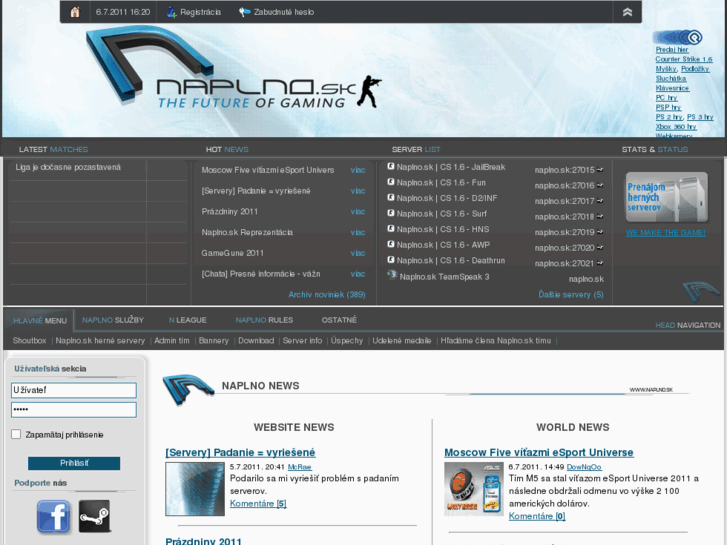The image size is (727, 545).
Task: Click connect arrow next to napino.sk:27018
Action: 600,216
